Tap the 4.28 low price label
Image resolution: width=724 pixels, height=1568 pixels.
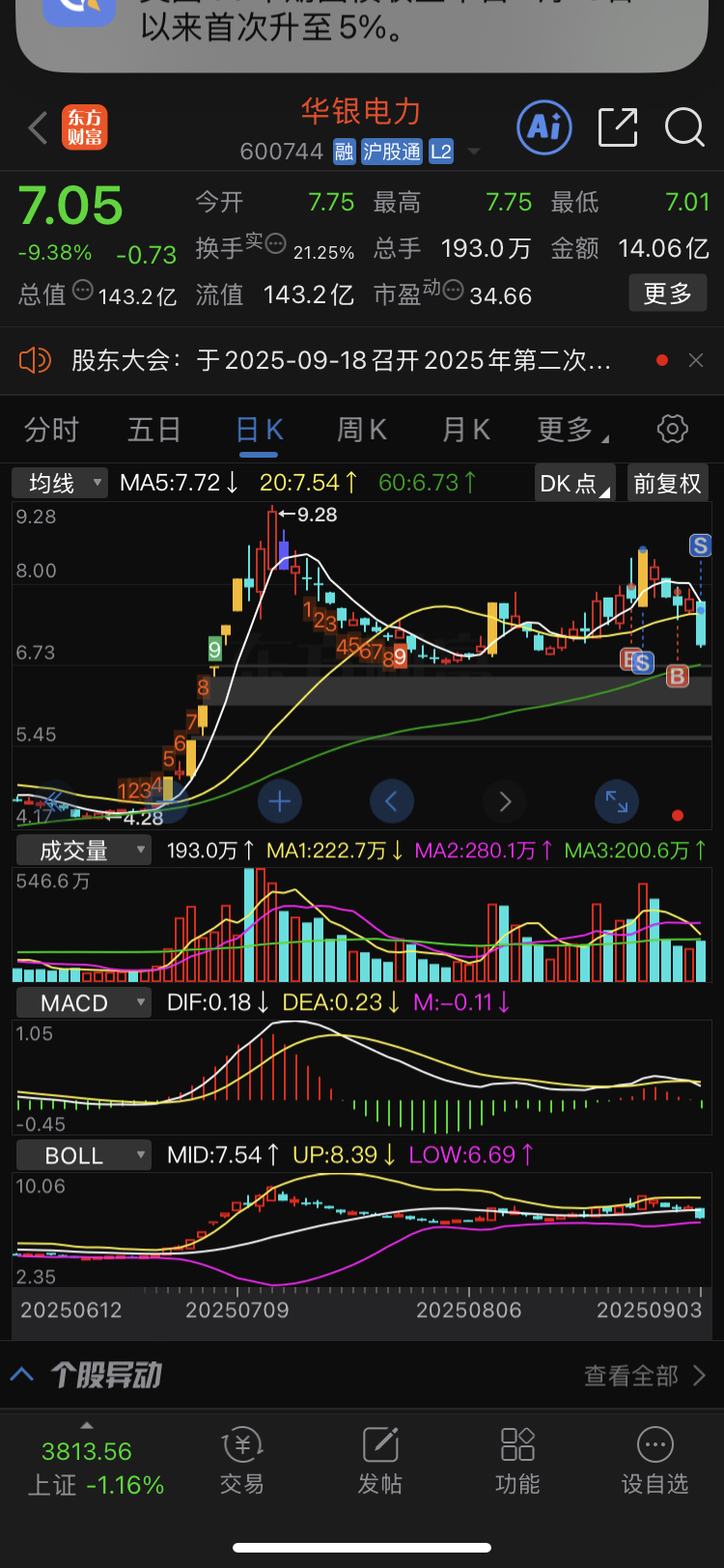143,819
